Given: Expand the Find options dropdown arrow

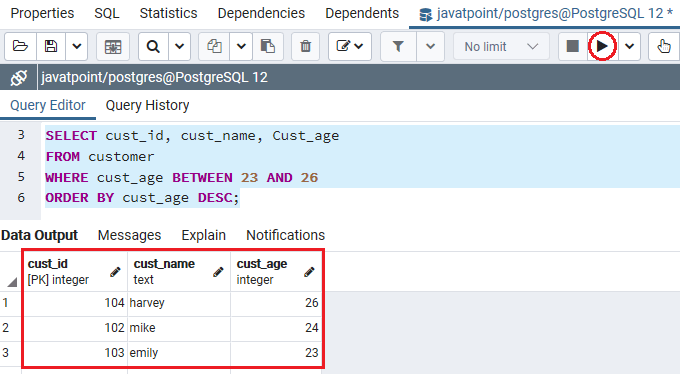Looking at the screenshot, I should (x=180, y=46).
